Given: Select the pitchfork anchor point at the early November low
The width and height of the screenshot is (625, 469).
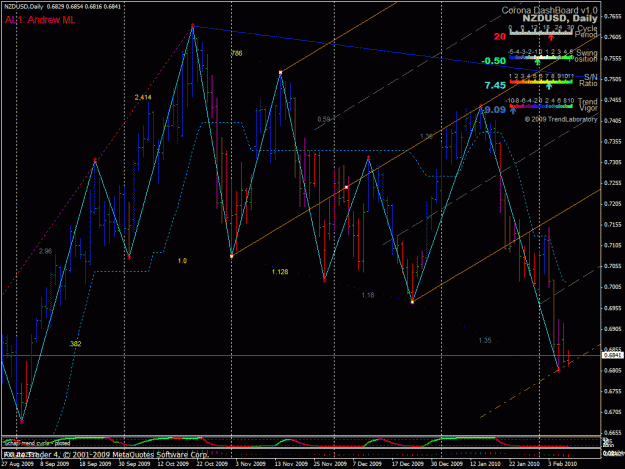Looking at the screenshot, I should tap(232, 256).
